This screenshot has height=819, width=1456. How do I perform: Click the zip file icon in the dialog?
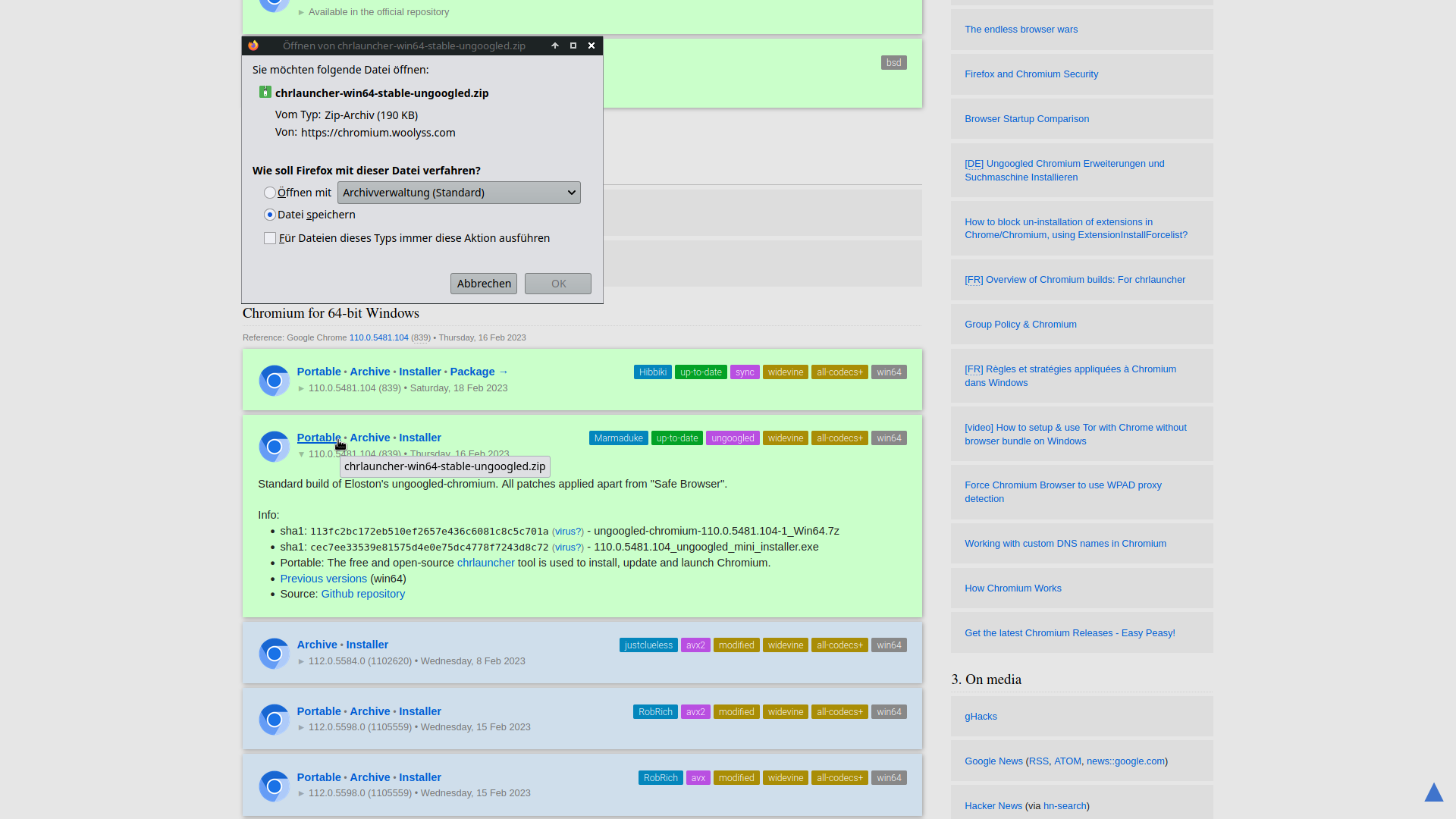(x=265, y=92)
